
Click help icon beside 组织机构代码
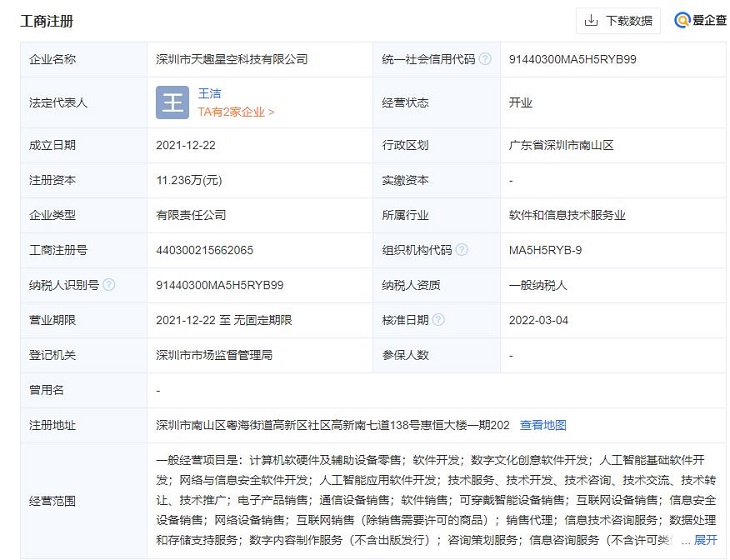[x=460, y=250]
